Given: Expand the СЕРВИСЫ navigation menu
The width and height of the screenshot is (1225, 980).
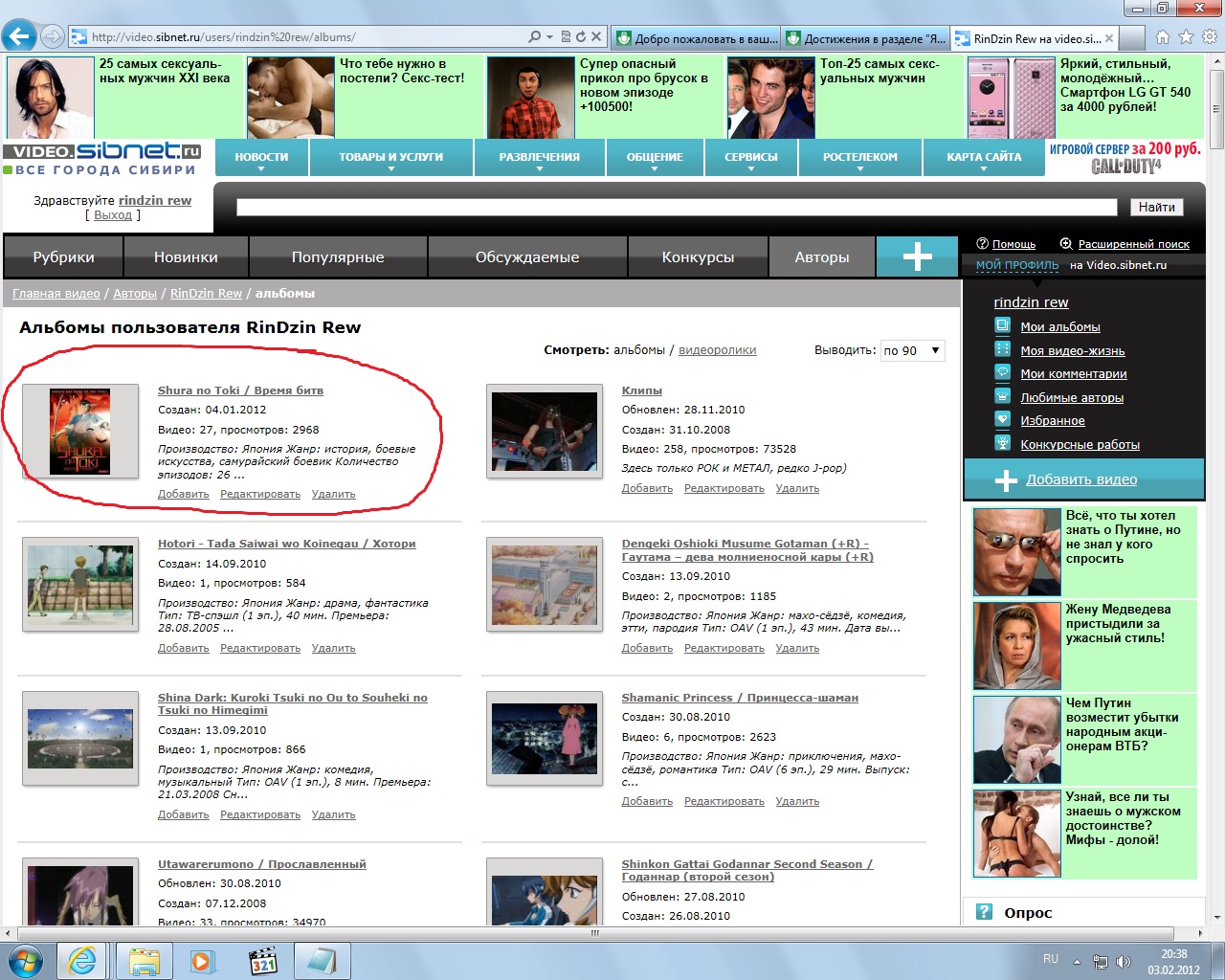Looking at the screenshot, I should click(751, 158).
